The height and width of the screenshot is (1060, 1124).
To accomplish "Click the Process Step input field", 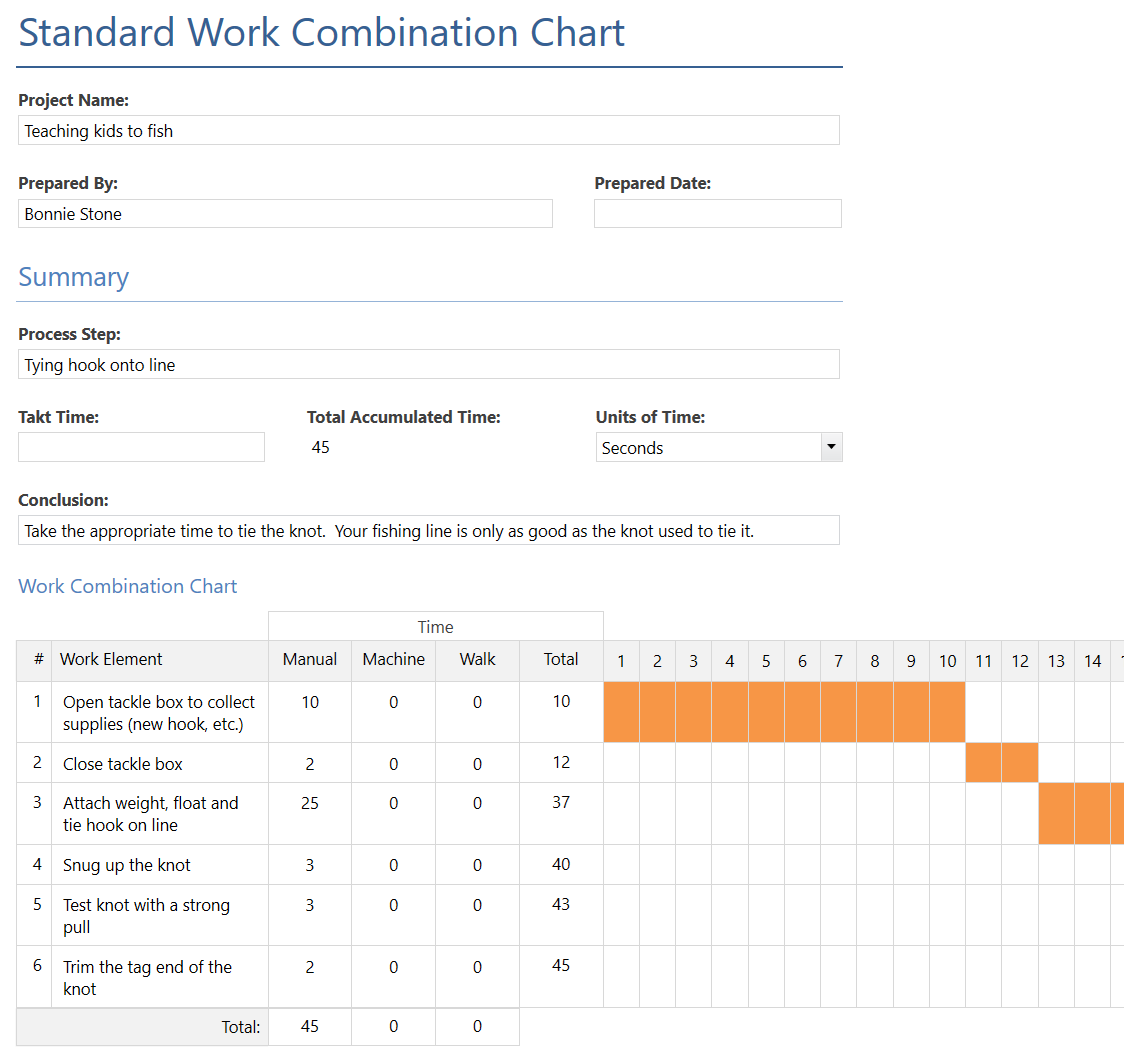I will coord(428,365).
